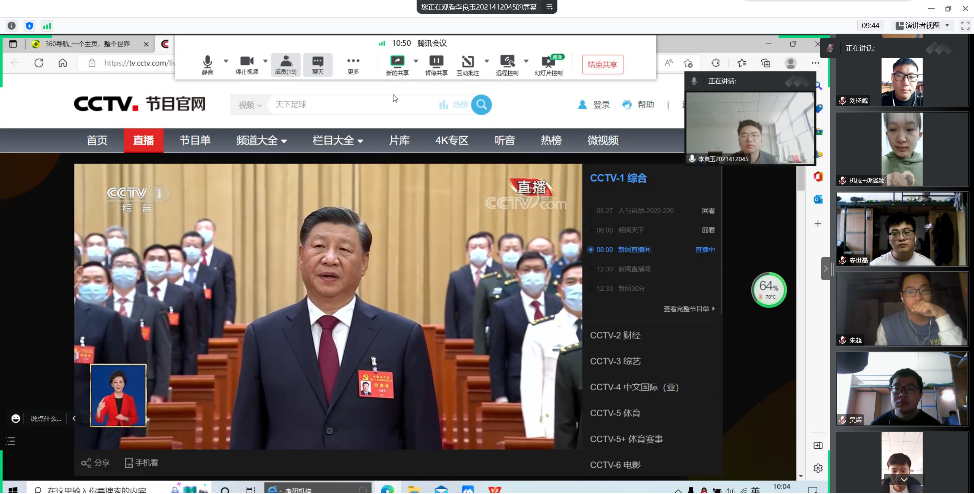The height and width of the screenshot is (494, 974).
Task: Mute the microphone in the meeting toolbar
Action: [207, 63]
